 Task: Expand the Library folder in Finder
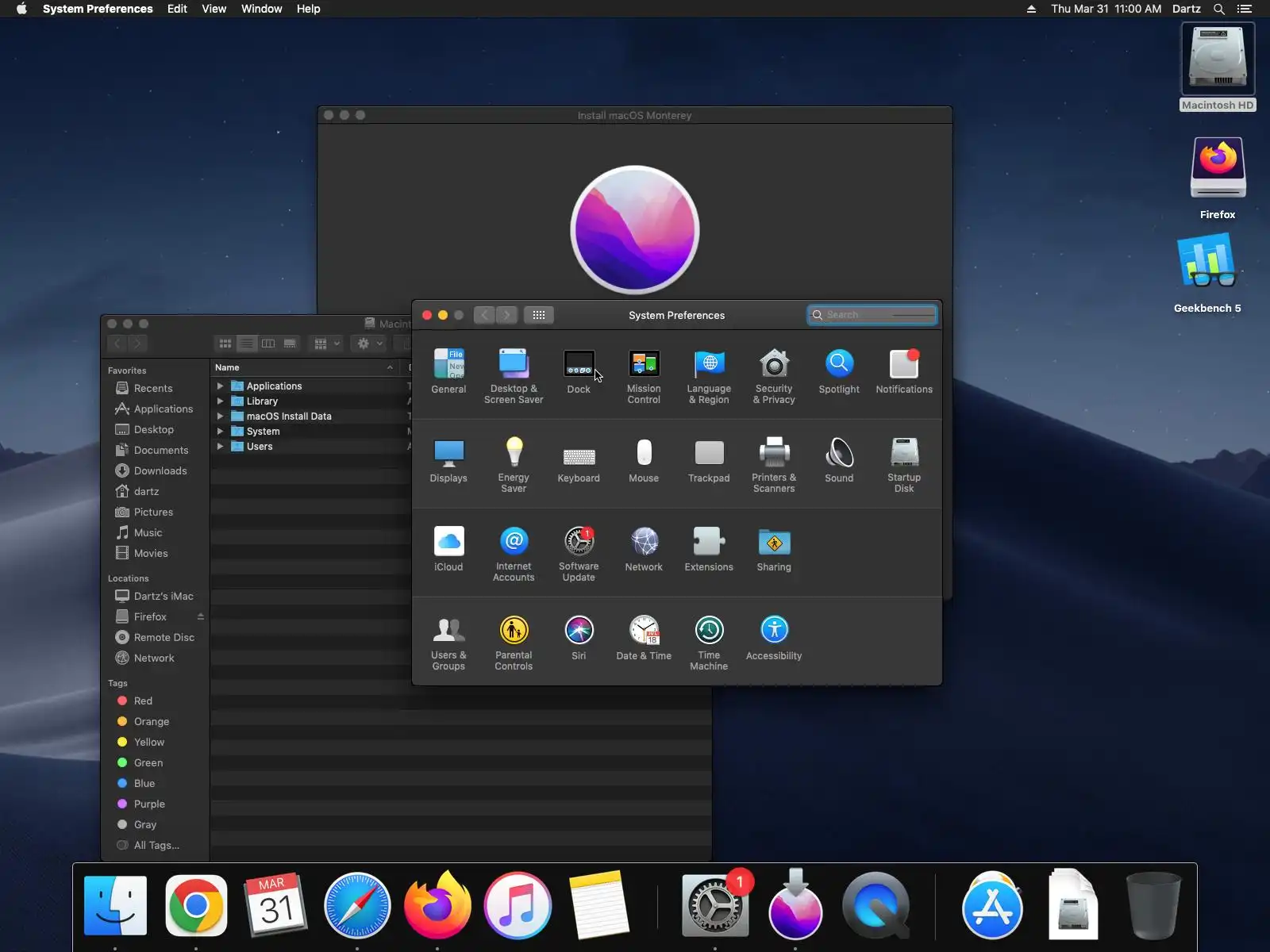[220, 401]
